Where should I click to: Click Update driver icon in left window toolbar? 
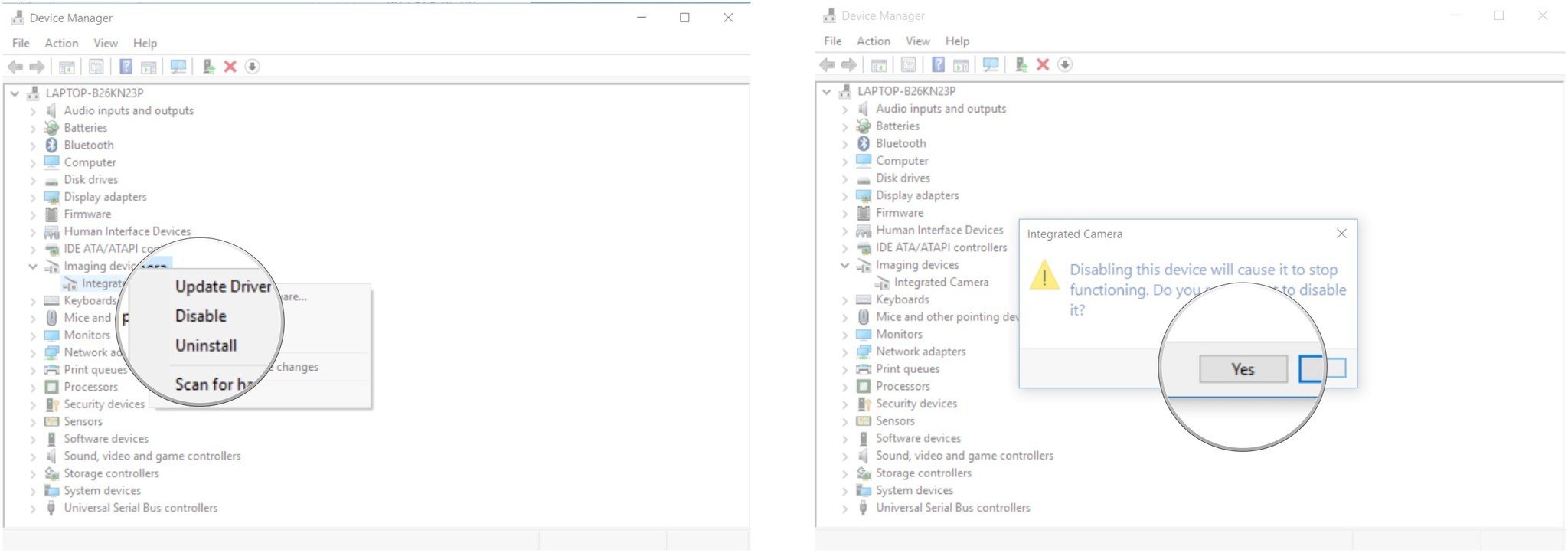(208, 67)
